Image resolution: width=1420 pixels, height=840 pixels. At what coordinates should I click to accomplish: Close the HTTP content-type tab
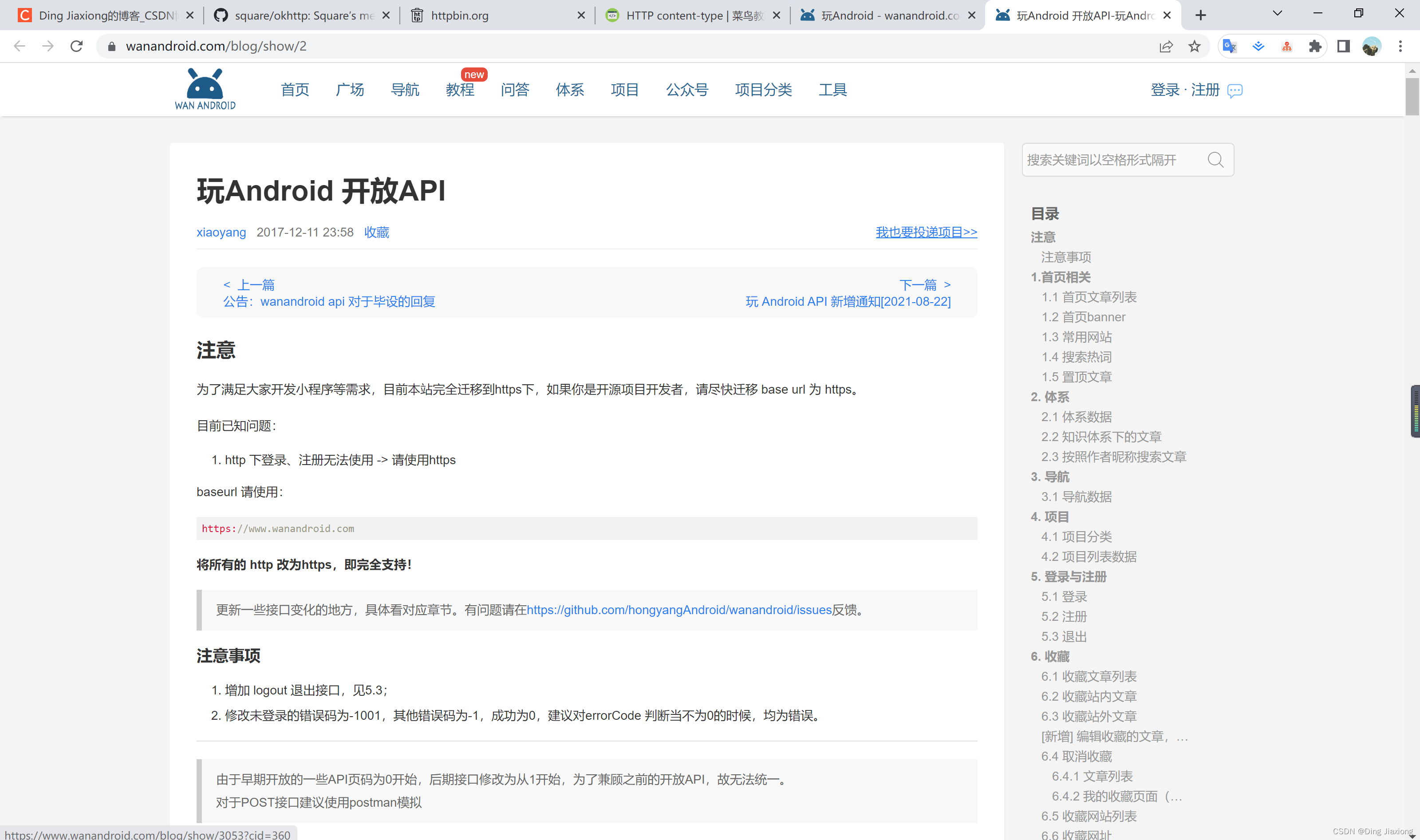[777, 15]
